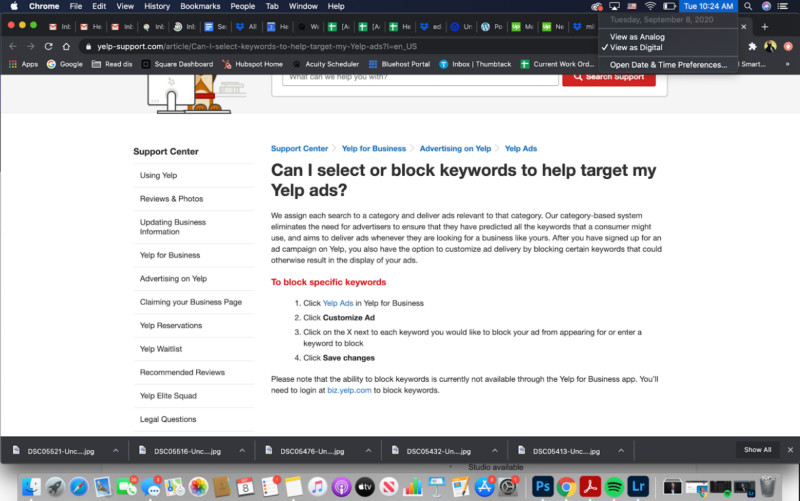Select View as Digital clock option
Screen dimensions: 800x501
tap(637, 47)
